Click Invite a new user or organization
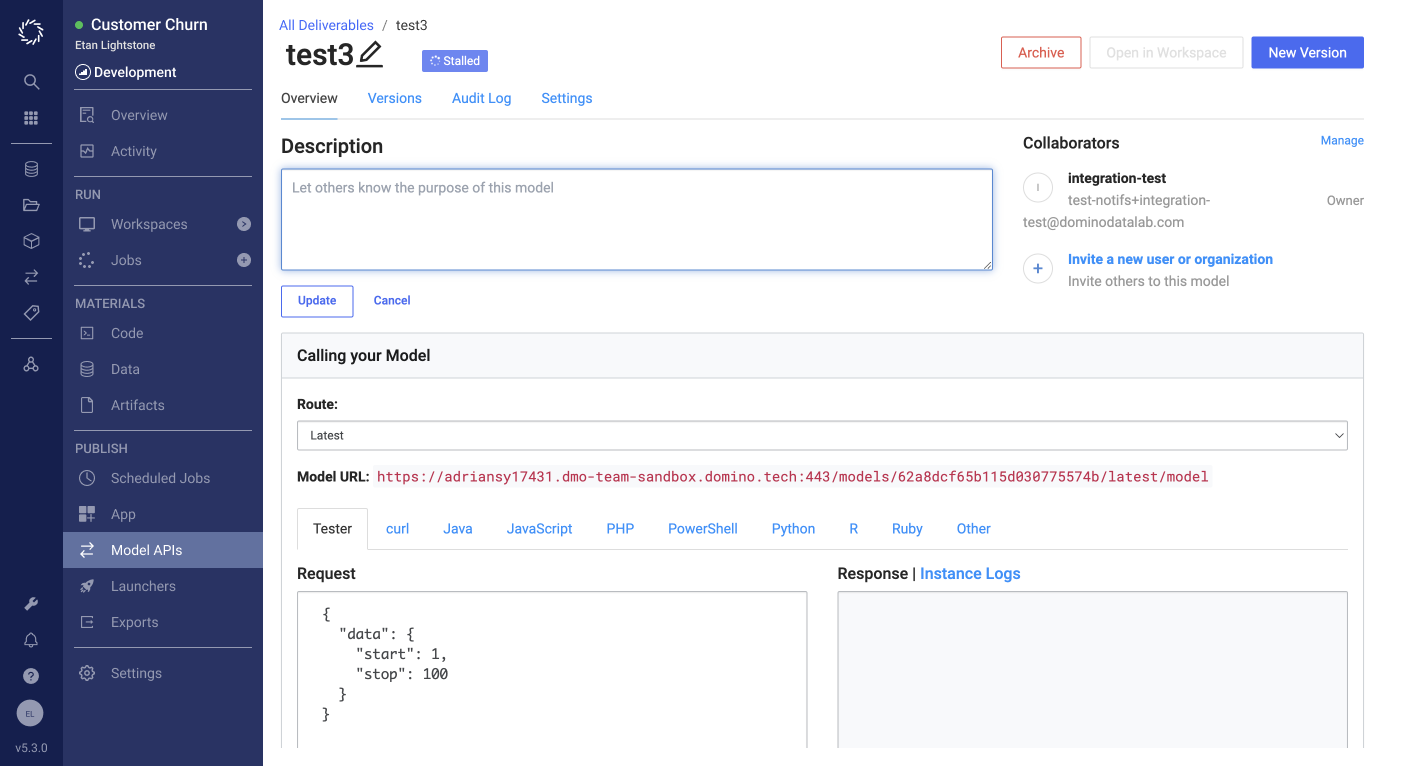 tap(1170, 259)
